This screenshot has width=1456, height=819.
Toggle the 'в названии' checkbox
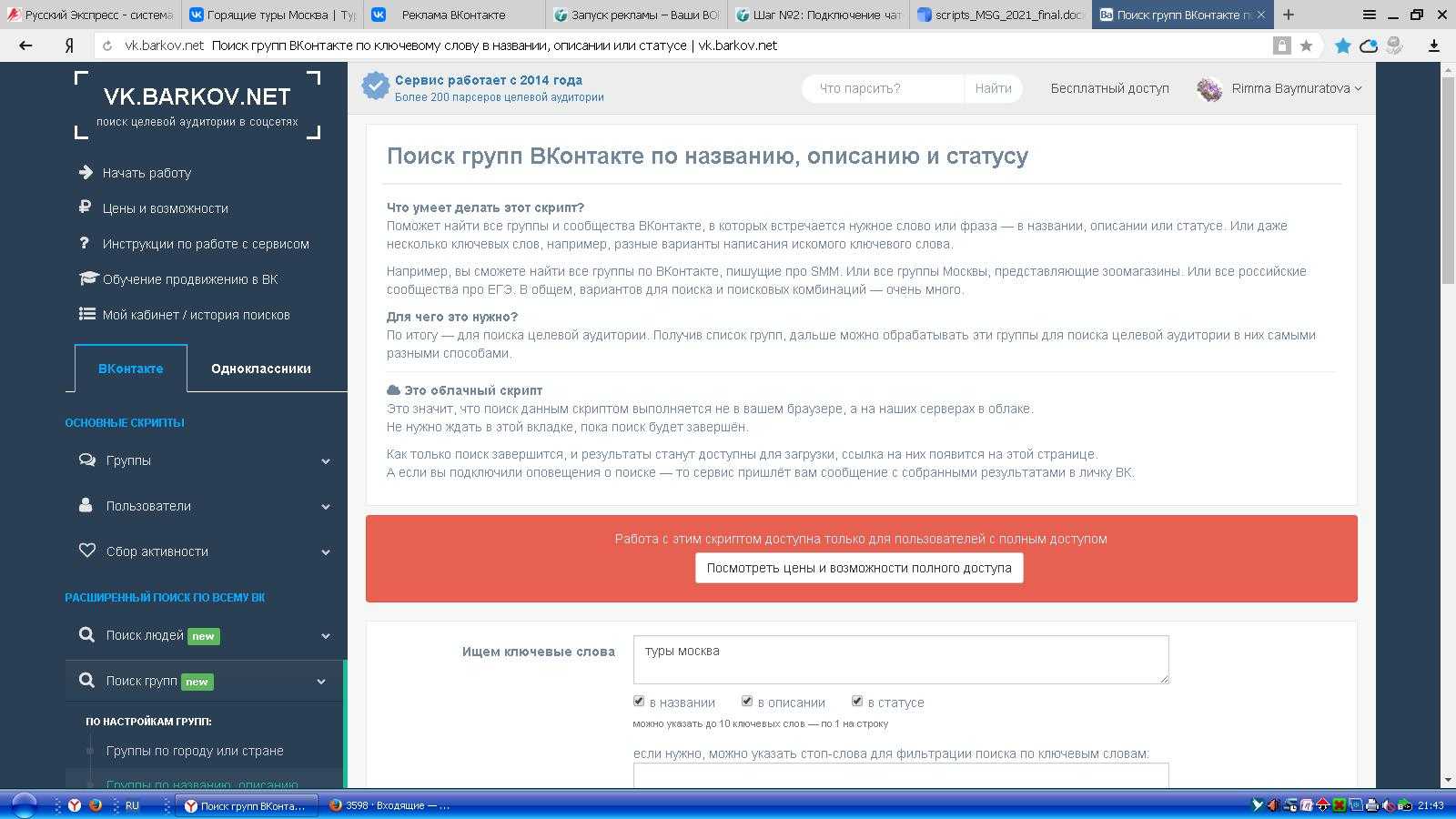click(639, 701)
